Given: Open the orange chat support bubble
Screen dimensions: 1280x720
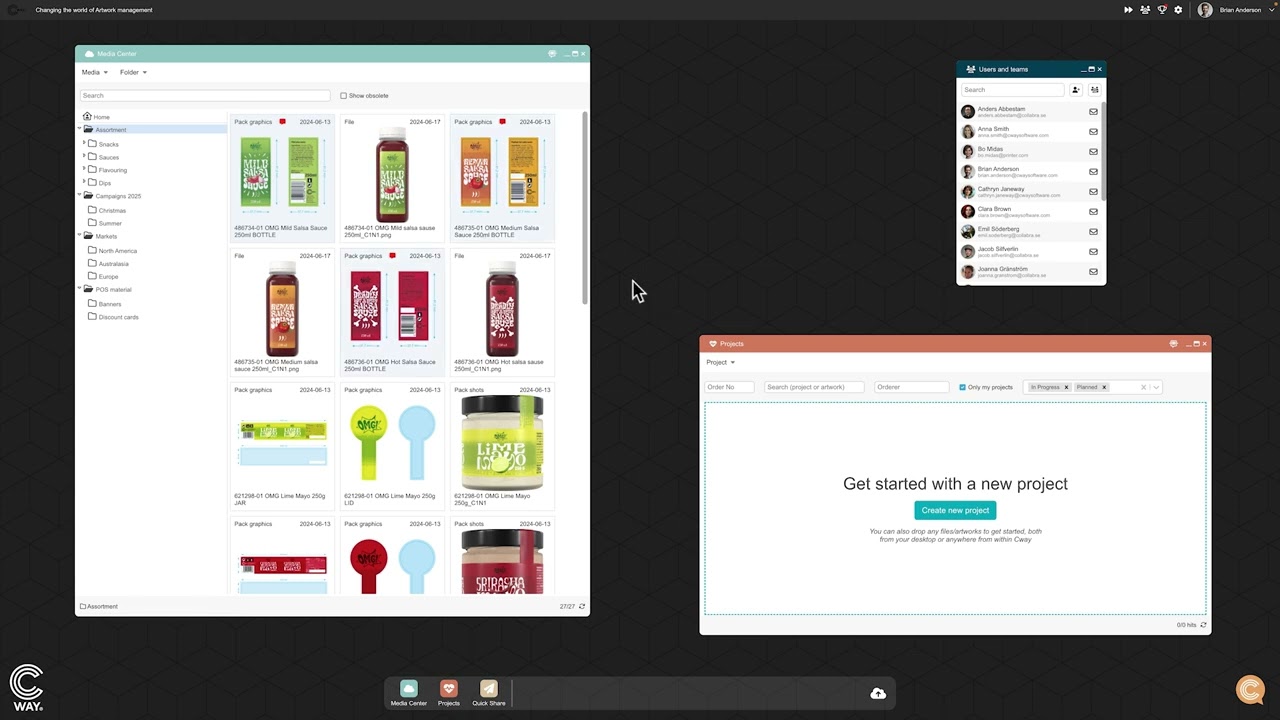Looking at the screenshot, I should tap(1250, 690).
